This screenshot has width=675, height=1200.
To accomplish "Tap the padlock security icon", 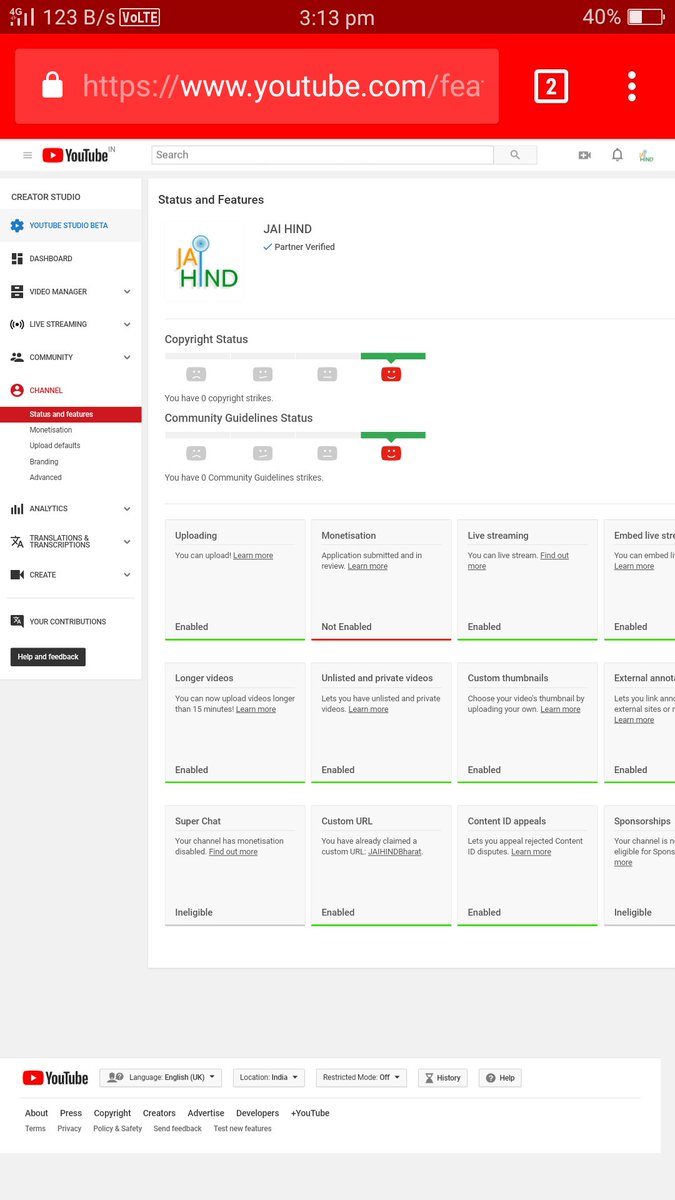I will [x=52, y=86].
